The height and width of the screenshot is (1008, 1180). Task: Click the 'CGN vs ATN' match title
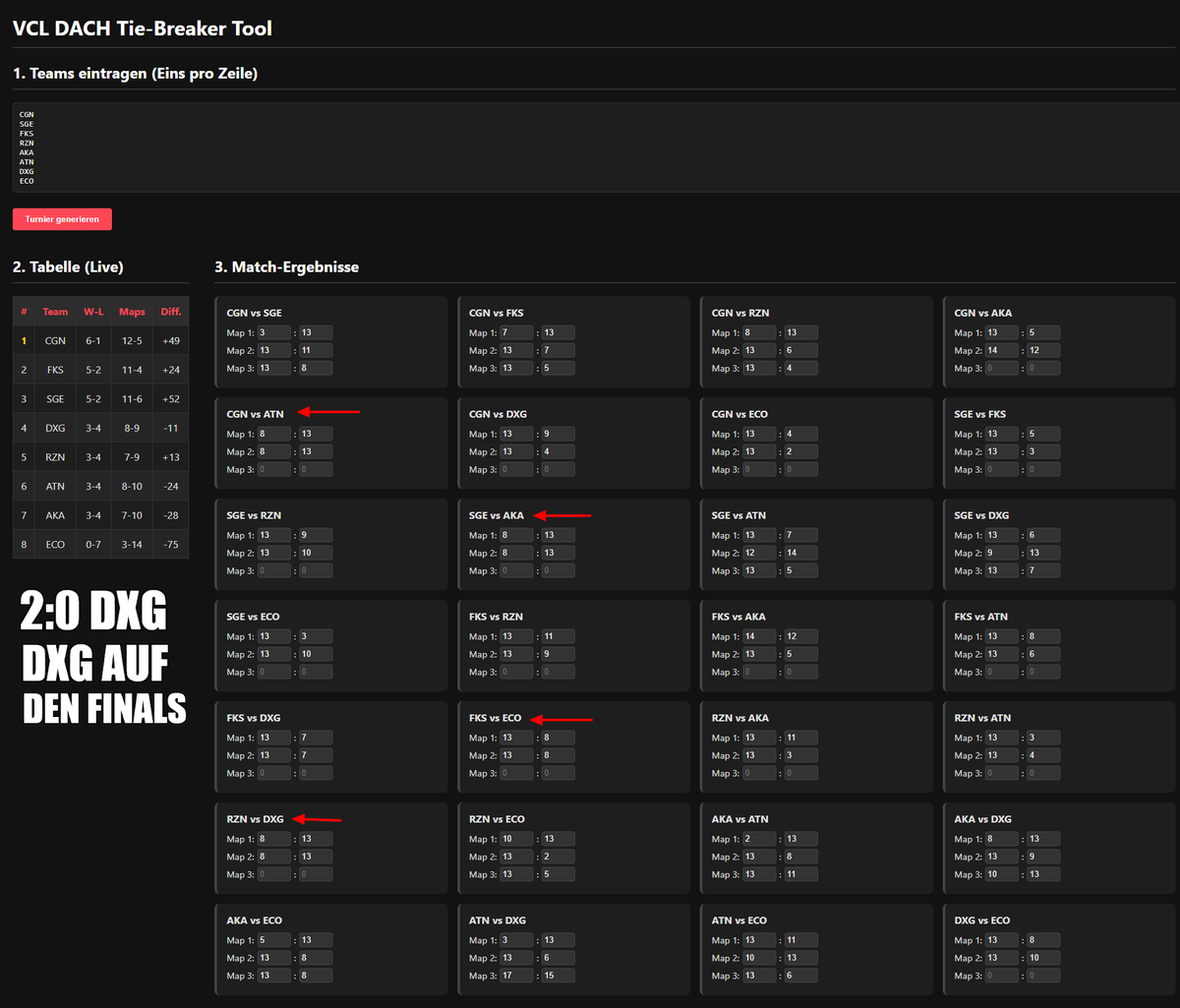[255, 414]
